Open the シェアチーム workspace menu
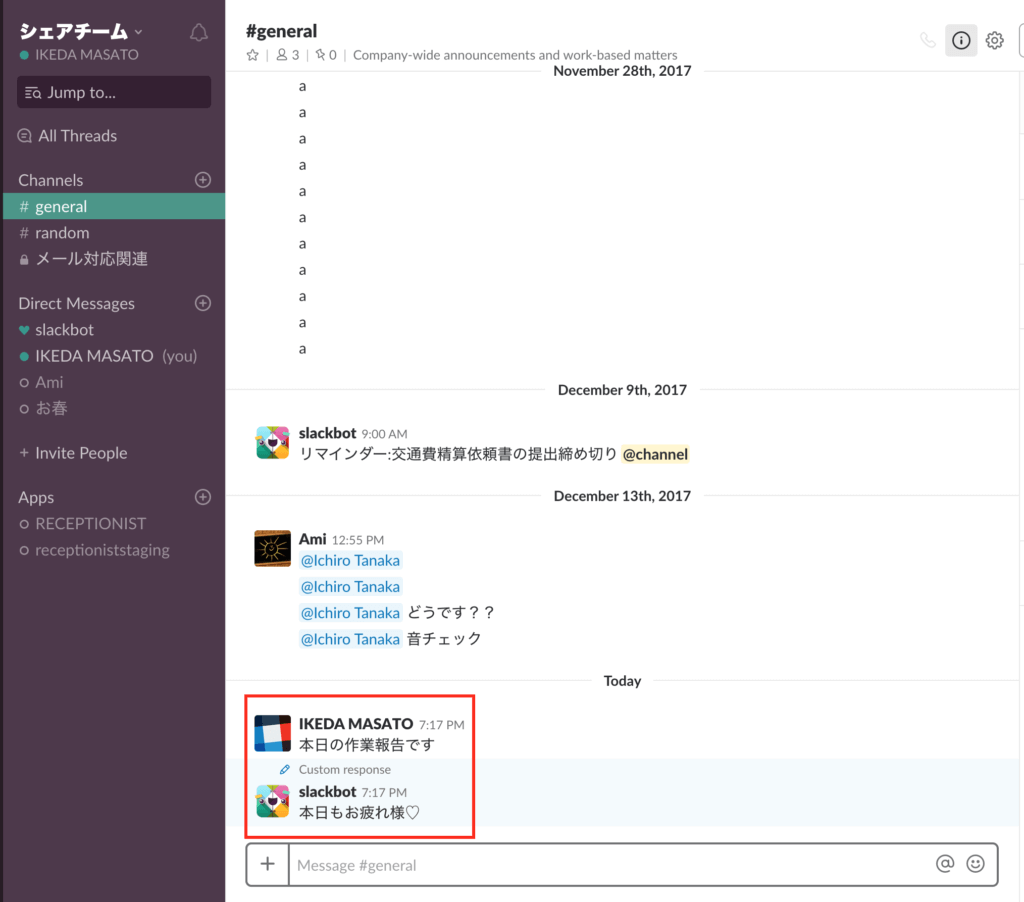Viewport: 1024px width, 902px height. click(x=80, y=32)
